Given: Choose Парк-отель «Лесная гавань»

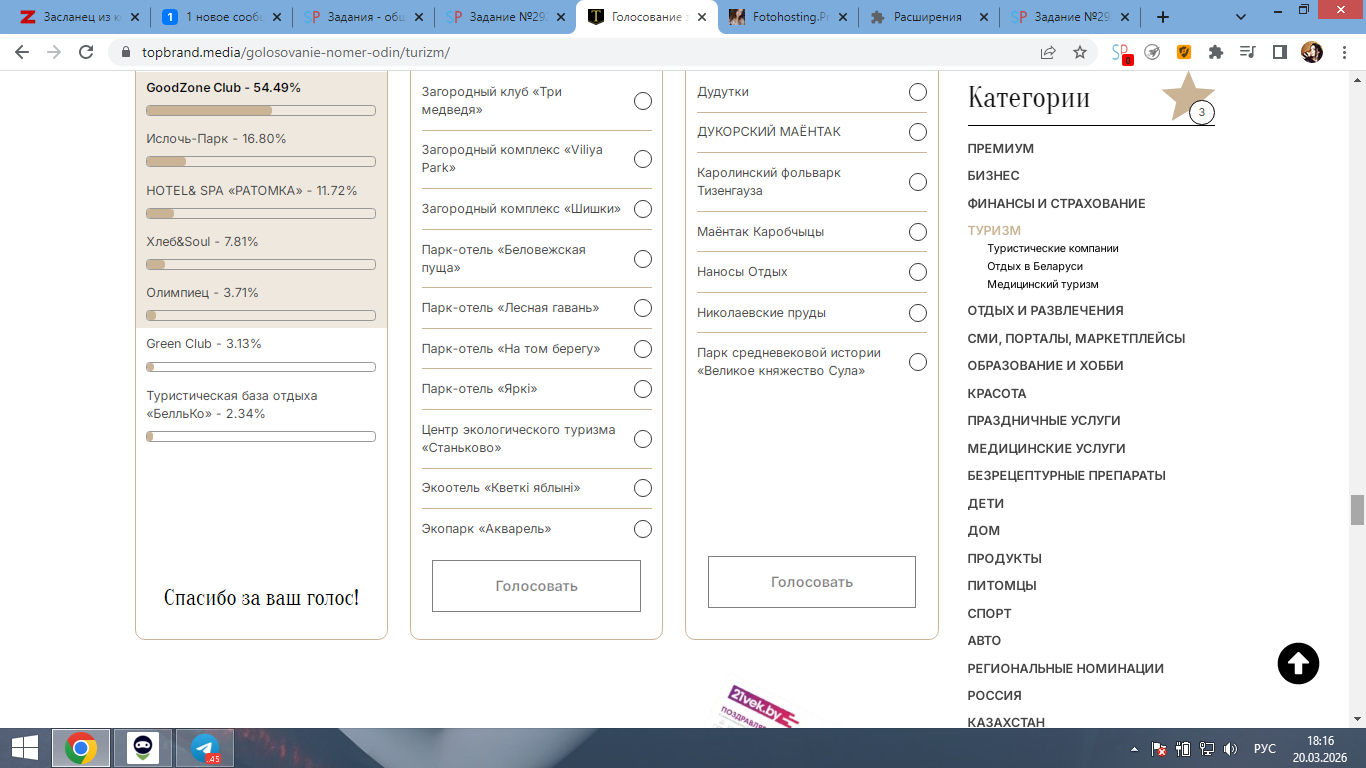Looking at the screenshot, I should pyautogui.click(x=643, y=308).
